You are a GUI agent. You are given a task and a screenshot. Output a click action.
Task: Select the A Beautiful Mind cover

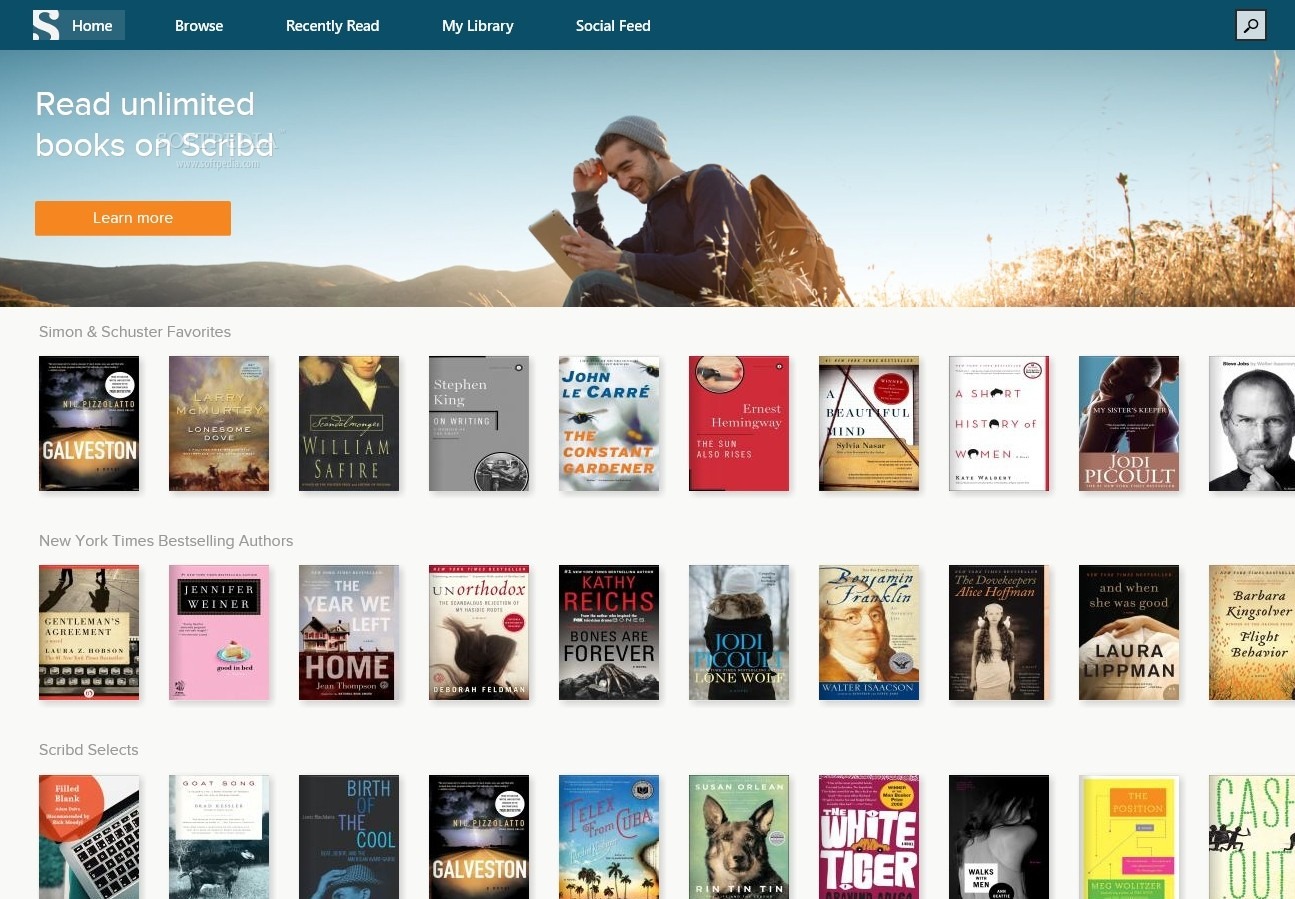pyautogui.click(x=869, y=423)
